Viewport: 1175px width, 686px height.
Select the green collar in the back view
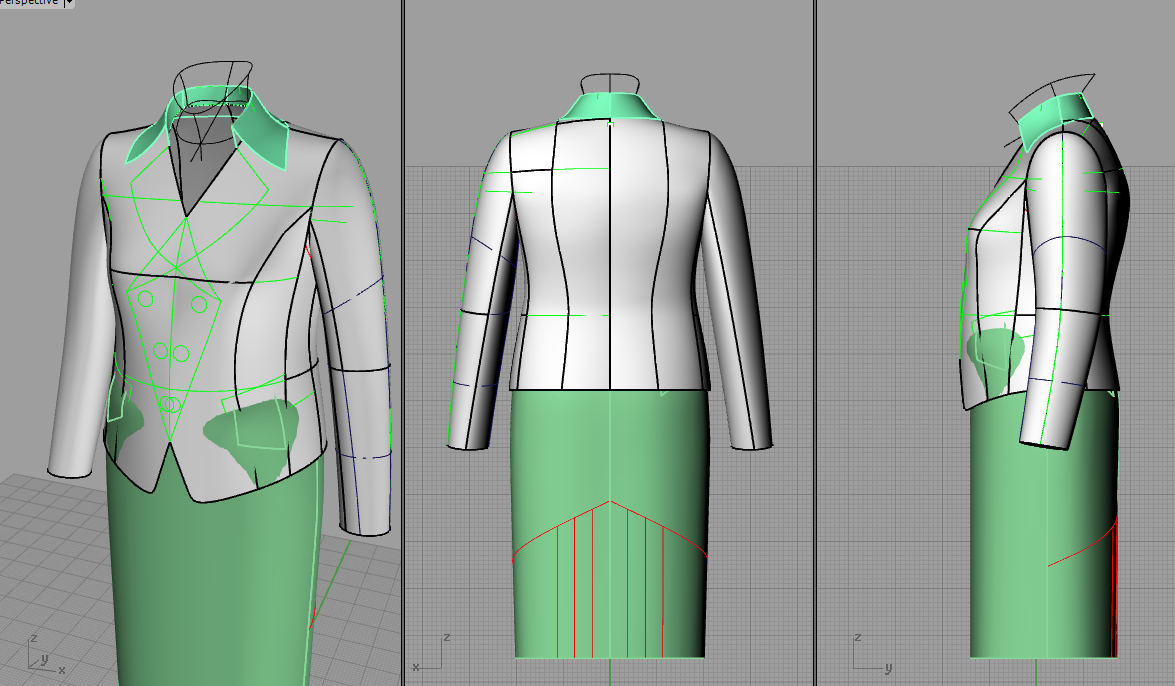tap(609, 106)
